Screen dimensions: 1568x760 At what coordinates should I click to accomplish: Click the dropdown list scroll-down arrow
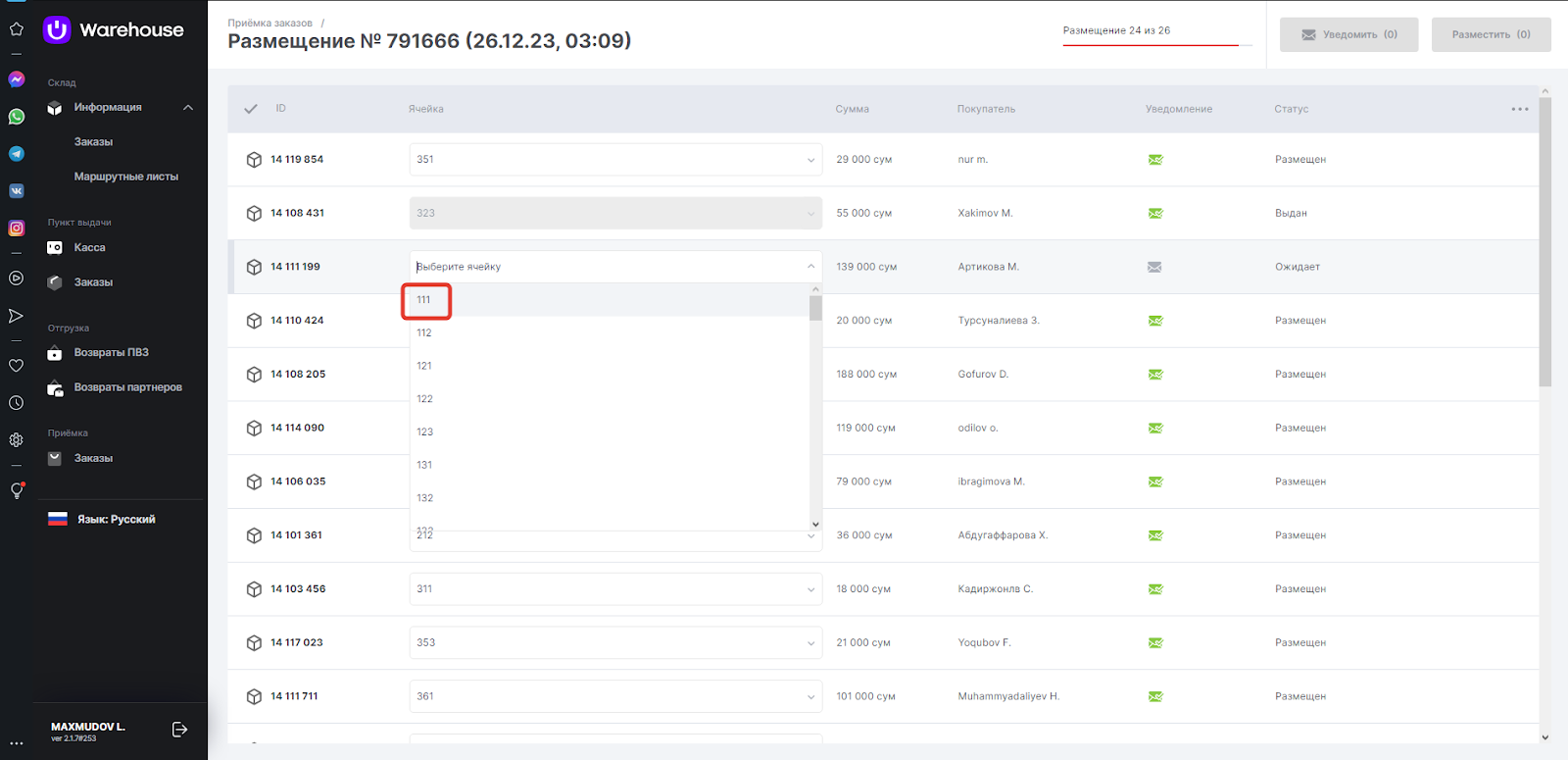[815, 525]
